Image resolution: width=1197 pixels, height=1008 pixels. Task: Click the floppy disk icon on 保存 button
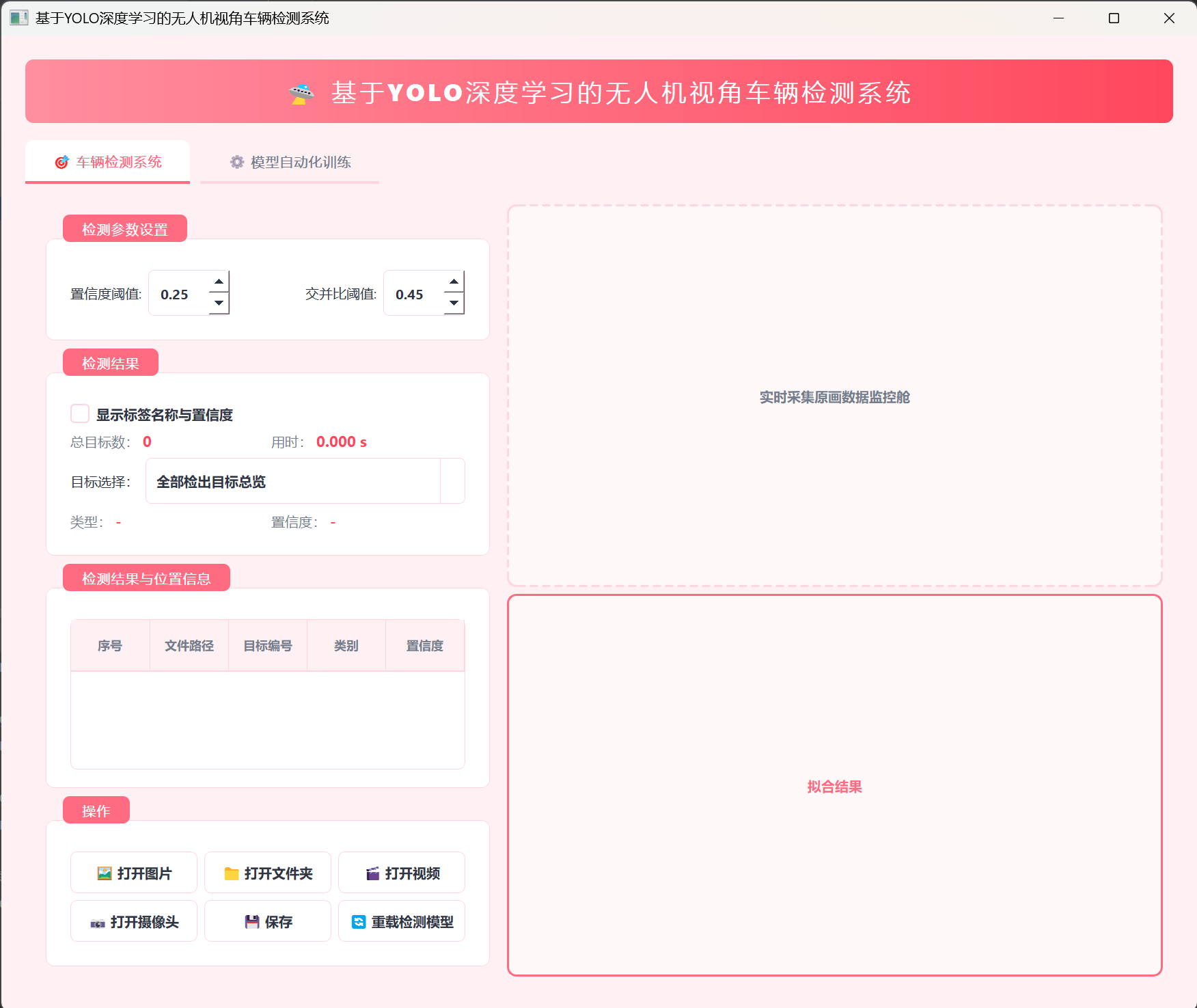click(251, 921)
